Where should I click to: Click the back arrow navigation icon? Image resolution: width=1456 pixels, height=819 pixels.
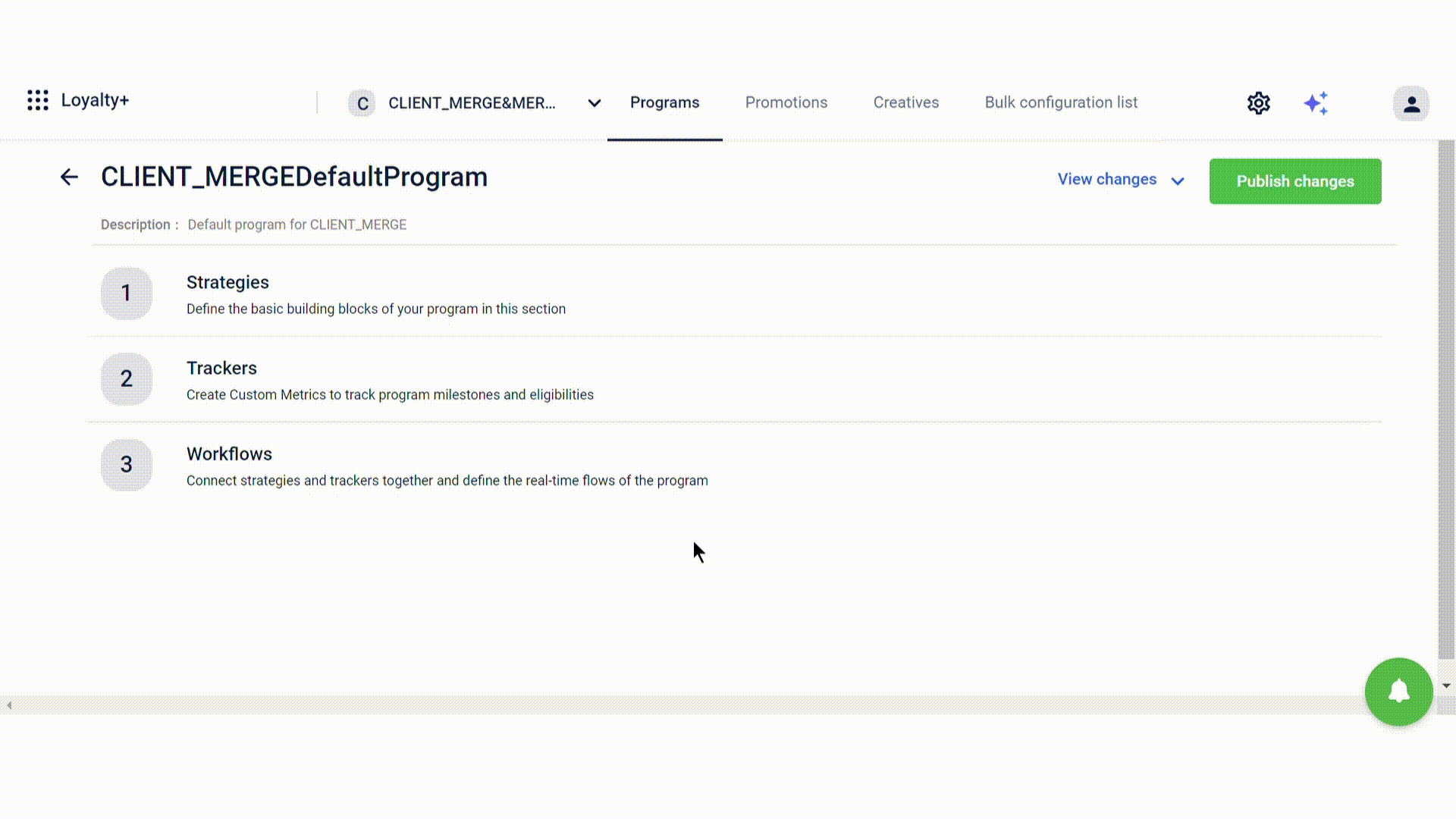click(70, 177)
